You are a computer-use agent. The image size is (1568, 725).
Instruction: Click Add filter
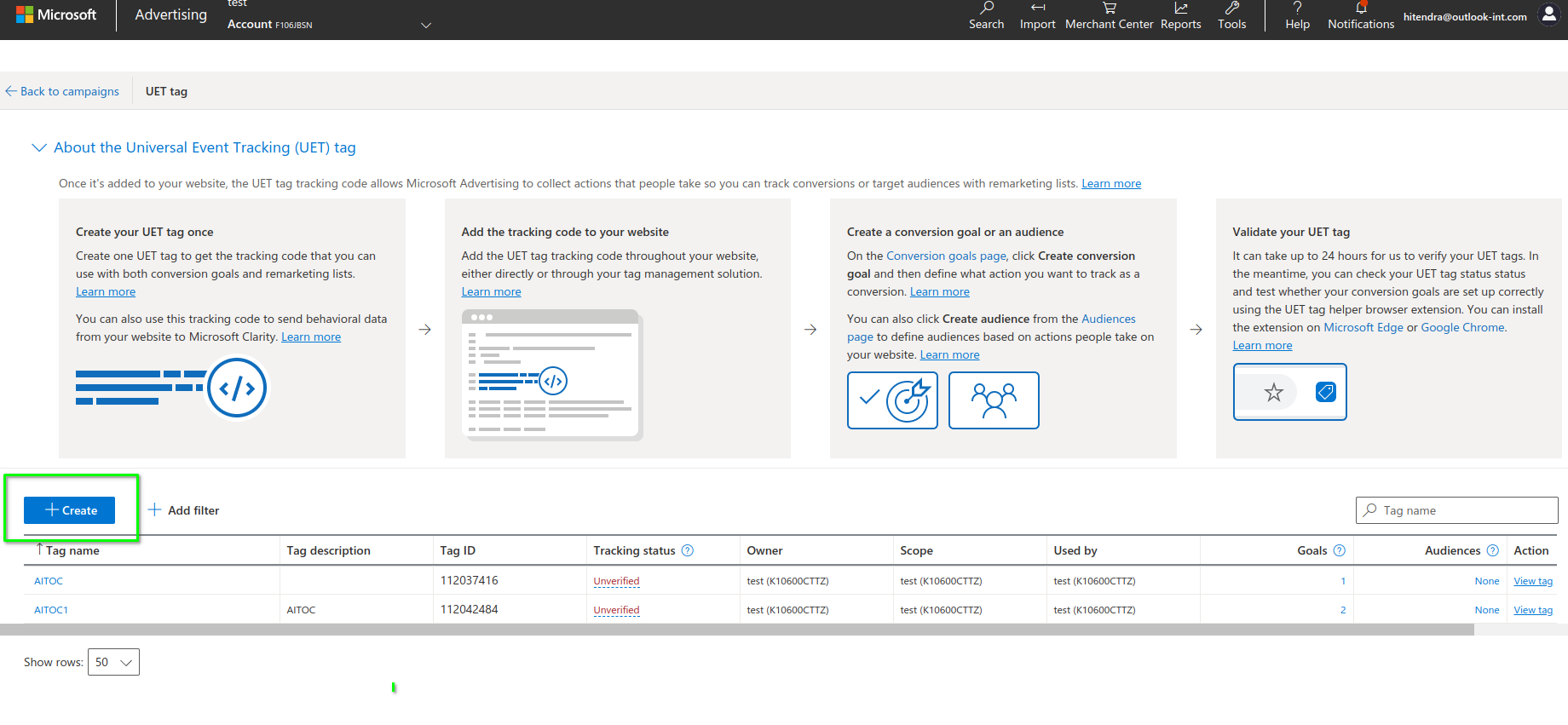[x=184, y=510]
